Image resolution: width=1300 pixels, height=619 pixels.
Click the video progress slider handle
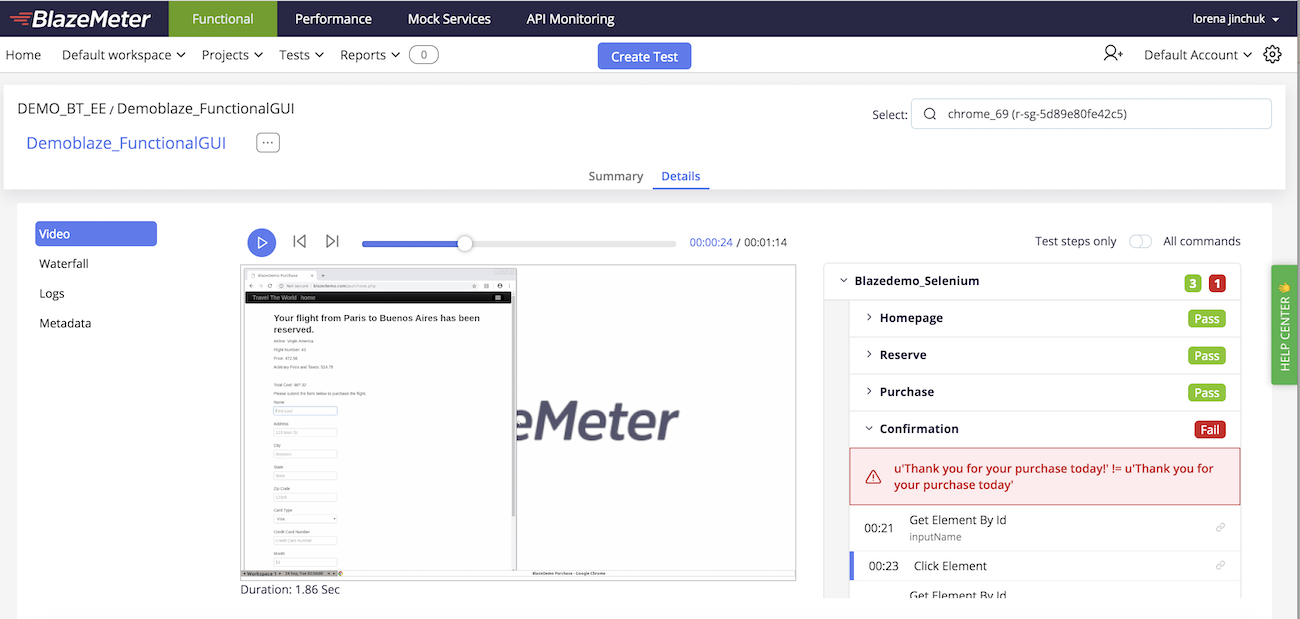464,243
